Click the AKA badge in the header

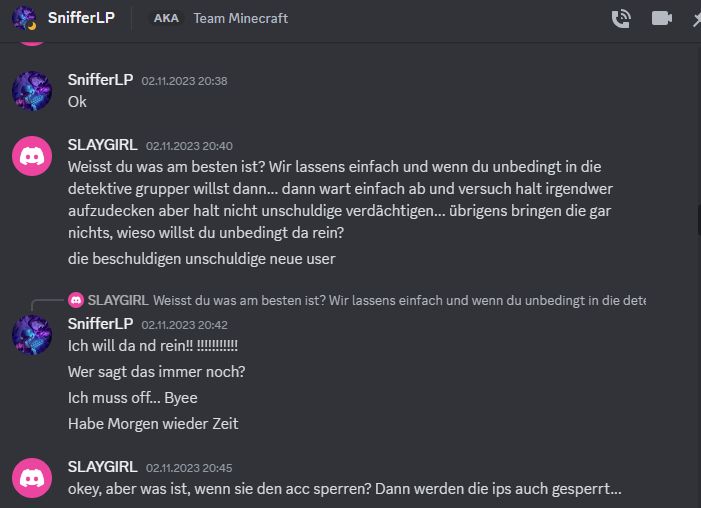[166, 18]
